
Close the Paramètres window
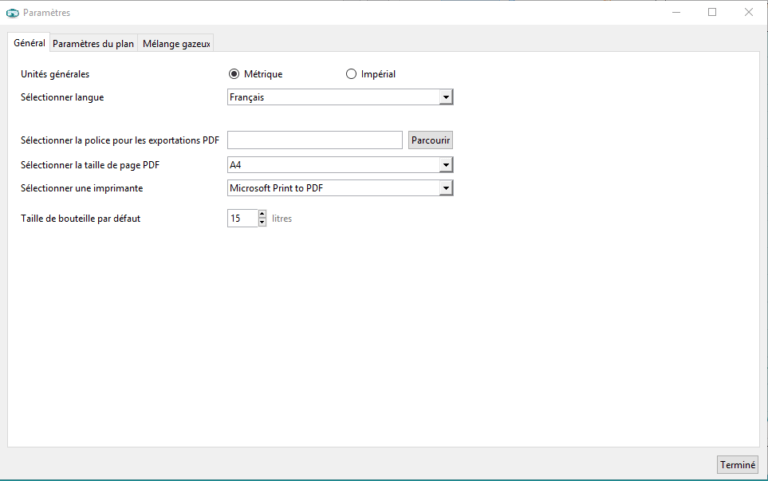[x=748, y=12]
